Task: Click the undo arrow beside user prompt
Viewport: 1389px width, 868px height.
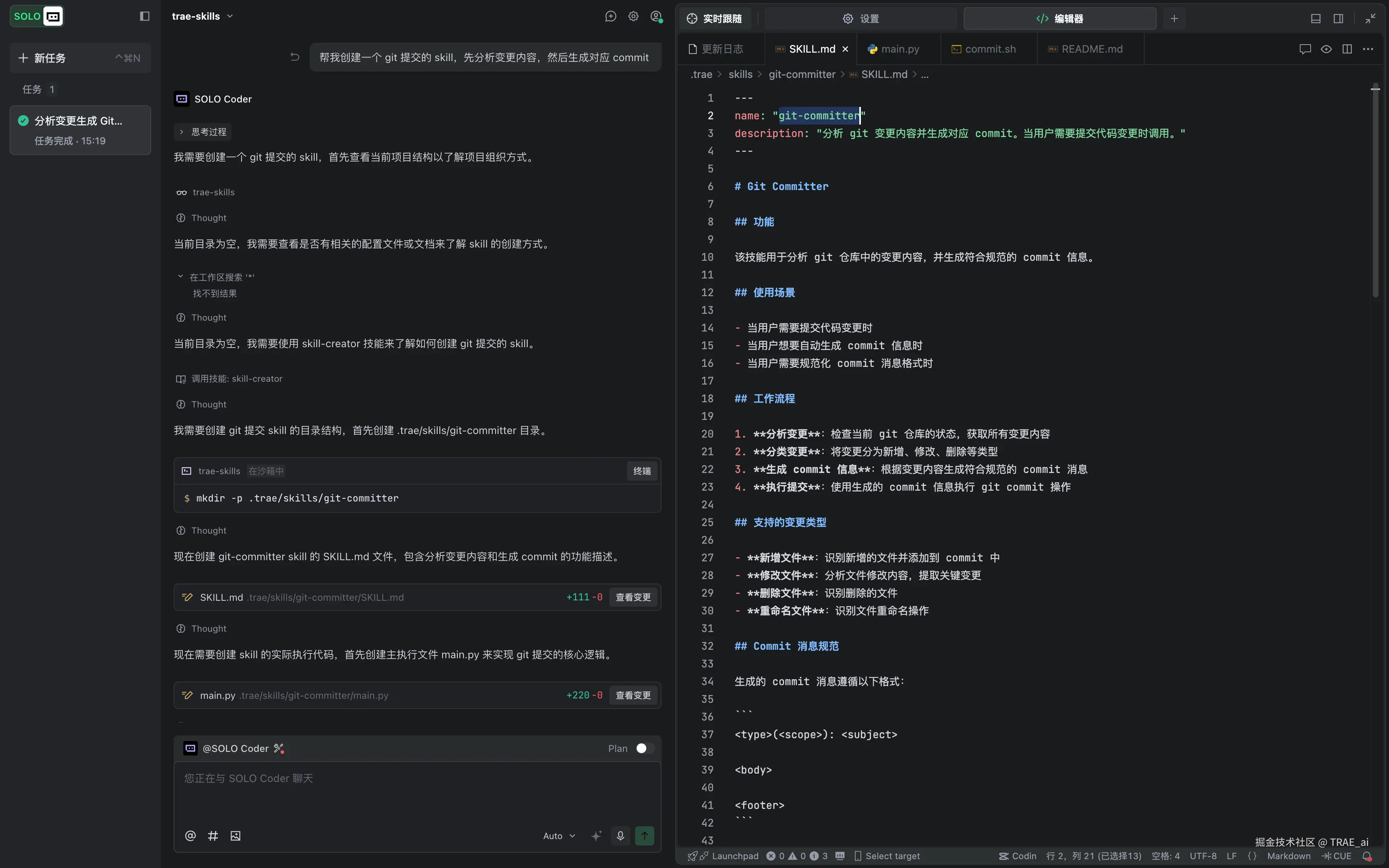Action: [295, 57]
